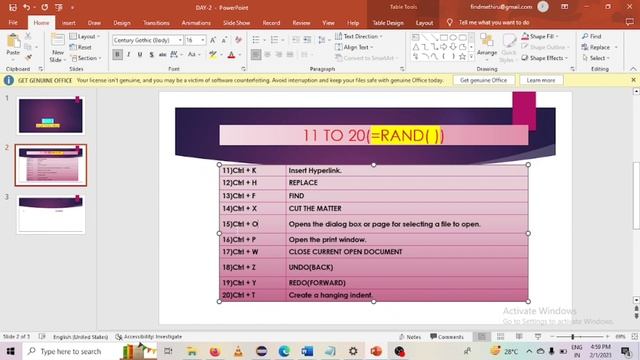This screenshot has width=640, height=360.
Task: Click Find in Editing group
Action: (x=591, y=36)
